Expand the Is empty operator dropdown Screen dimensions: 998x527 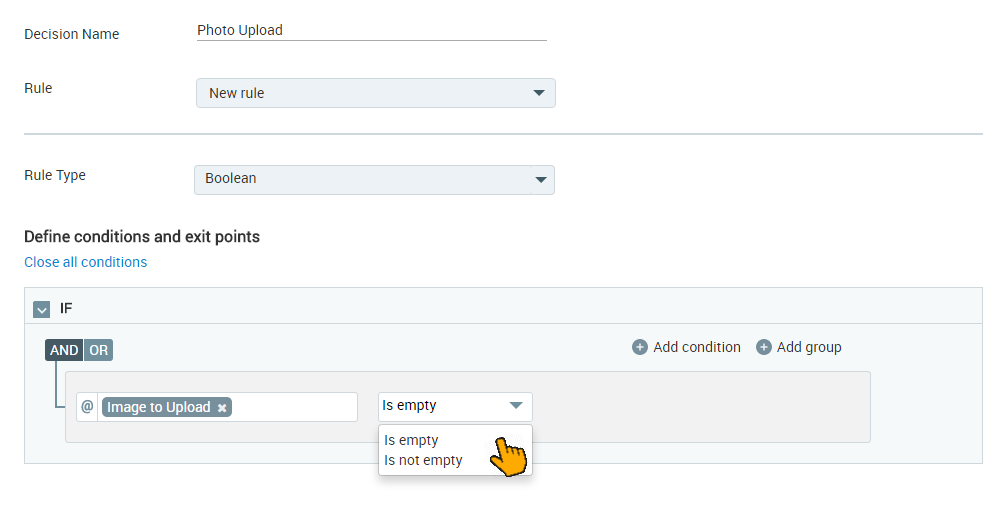click(x=455, y=406)
